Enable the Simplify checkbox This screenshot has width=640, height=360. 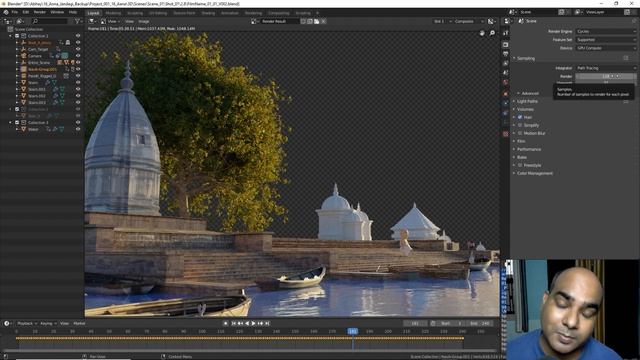pyautogui.click(x=520, y=125)
